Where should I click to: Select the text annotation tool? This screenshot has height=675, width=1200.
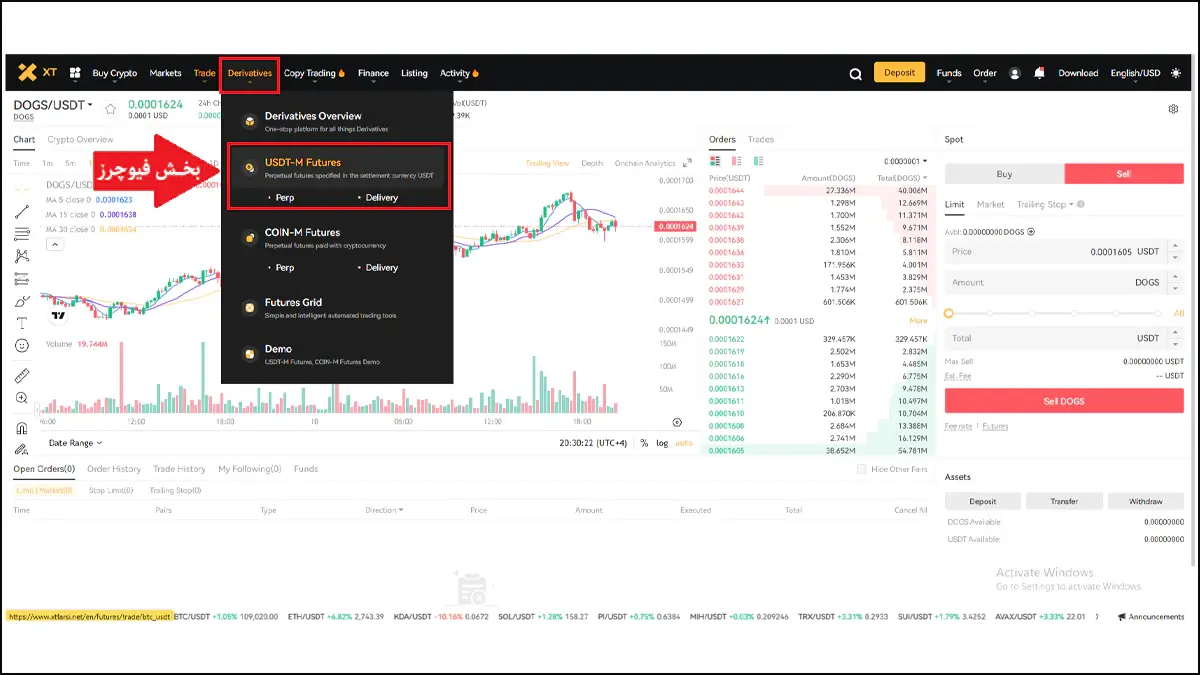point(22,323)
